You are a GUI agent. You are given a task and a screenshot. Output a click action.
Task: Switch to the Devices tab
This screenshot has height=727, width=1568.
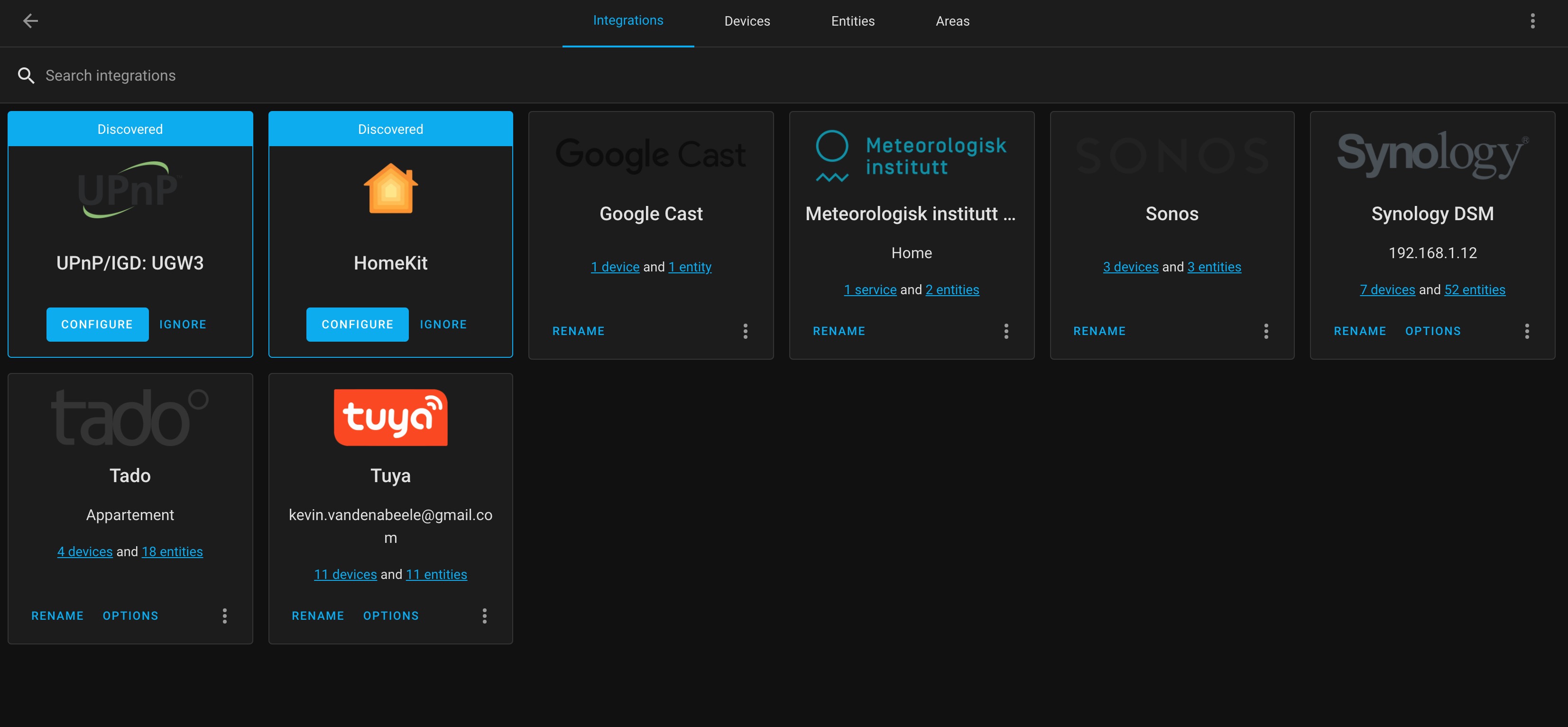click(747, 21)
